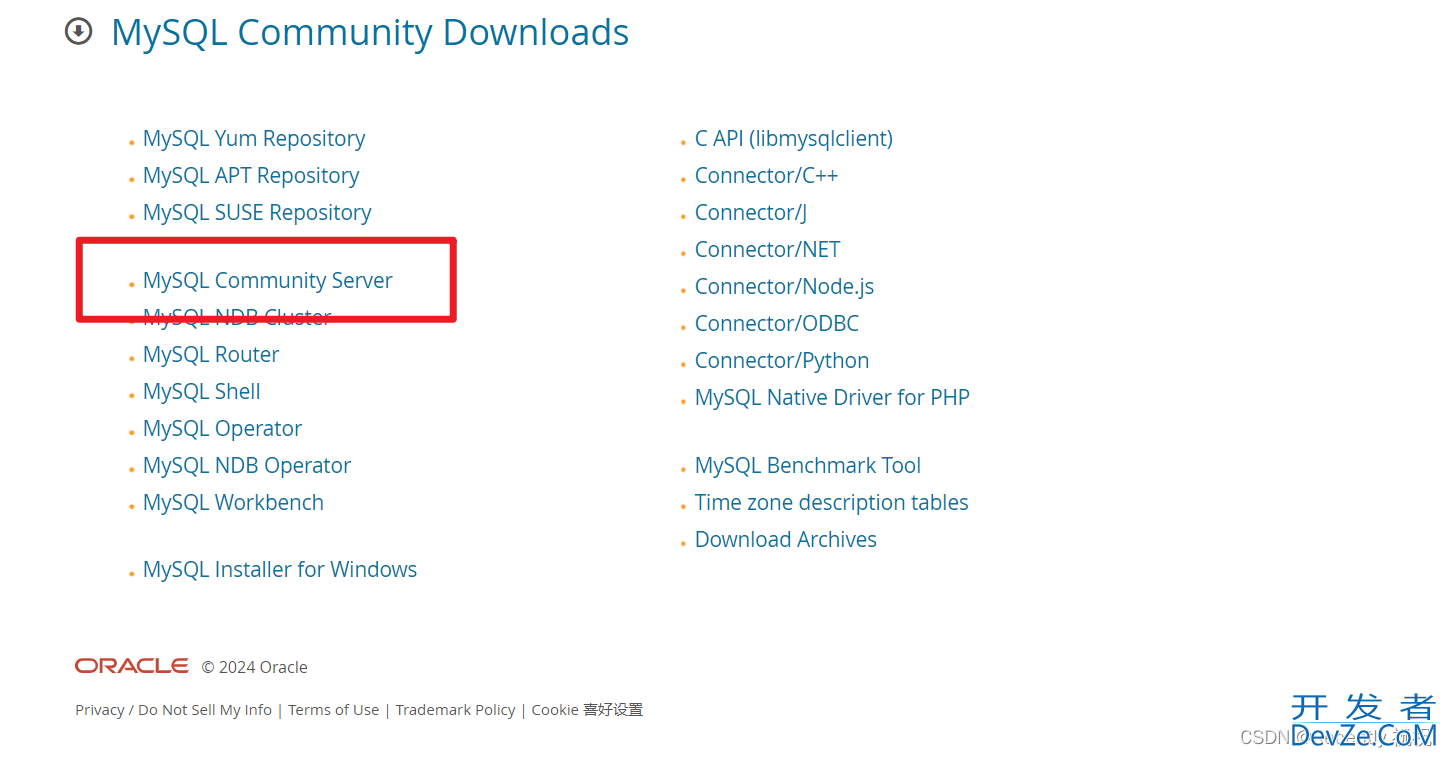Open Terms of Use footer link
This screenshot has width=1447, height=757.
coord(334,710)
